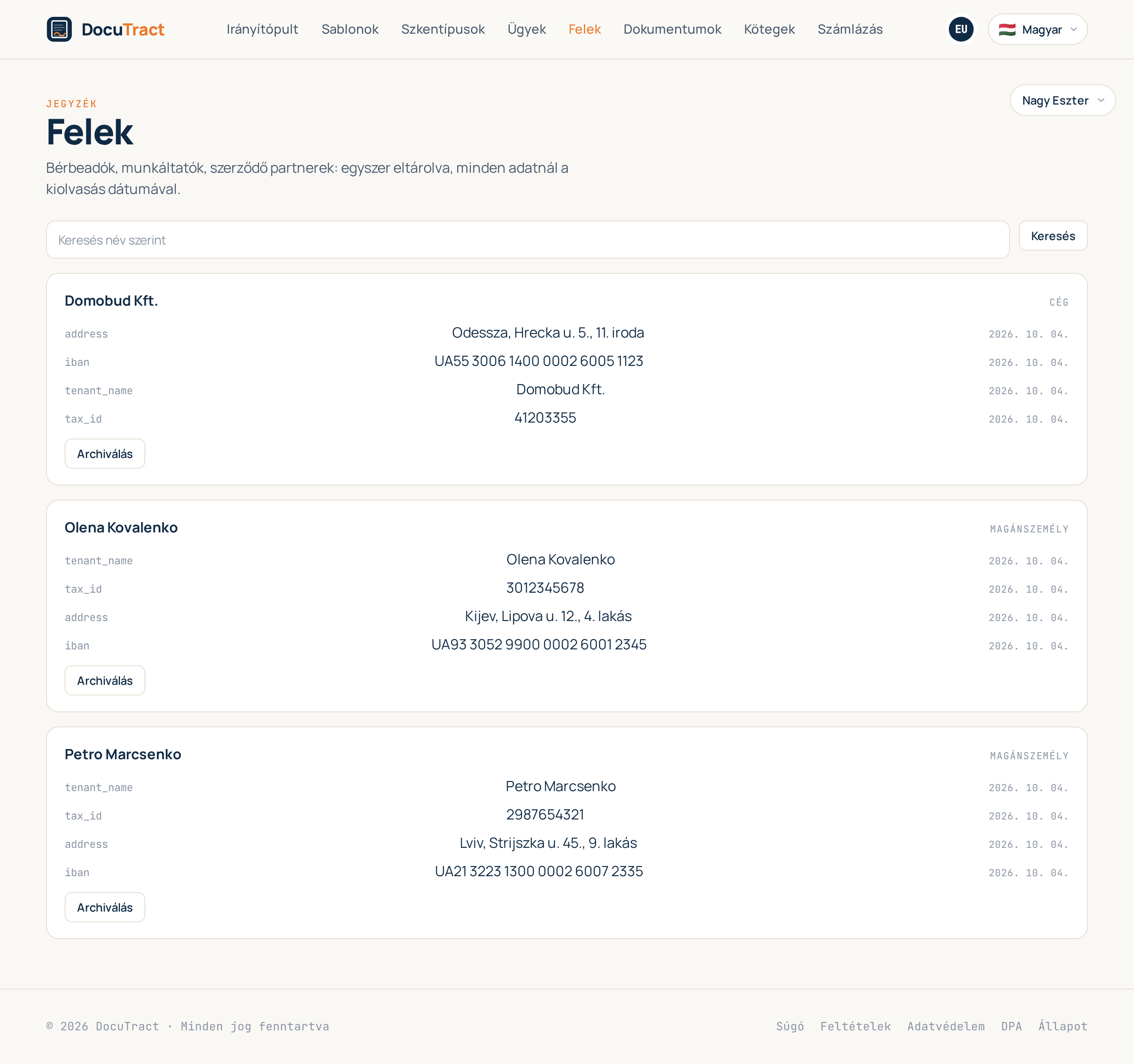The height and width of the screenshot is (1064, 1134).
Task: Click IBAN UA93 3052 9900 0002 6001 2345
Action: pyautogui.click(x=539, y=645)
